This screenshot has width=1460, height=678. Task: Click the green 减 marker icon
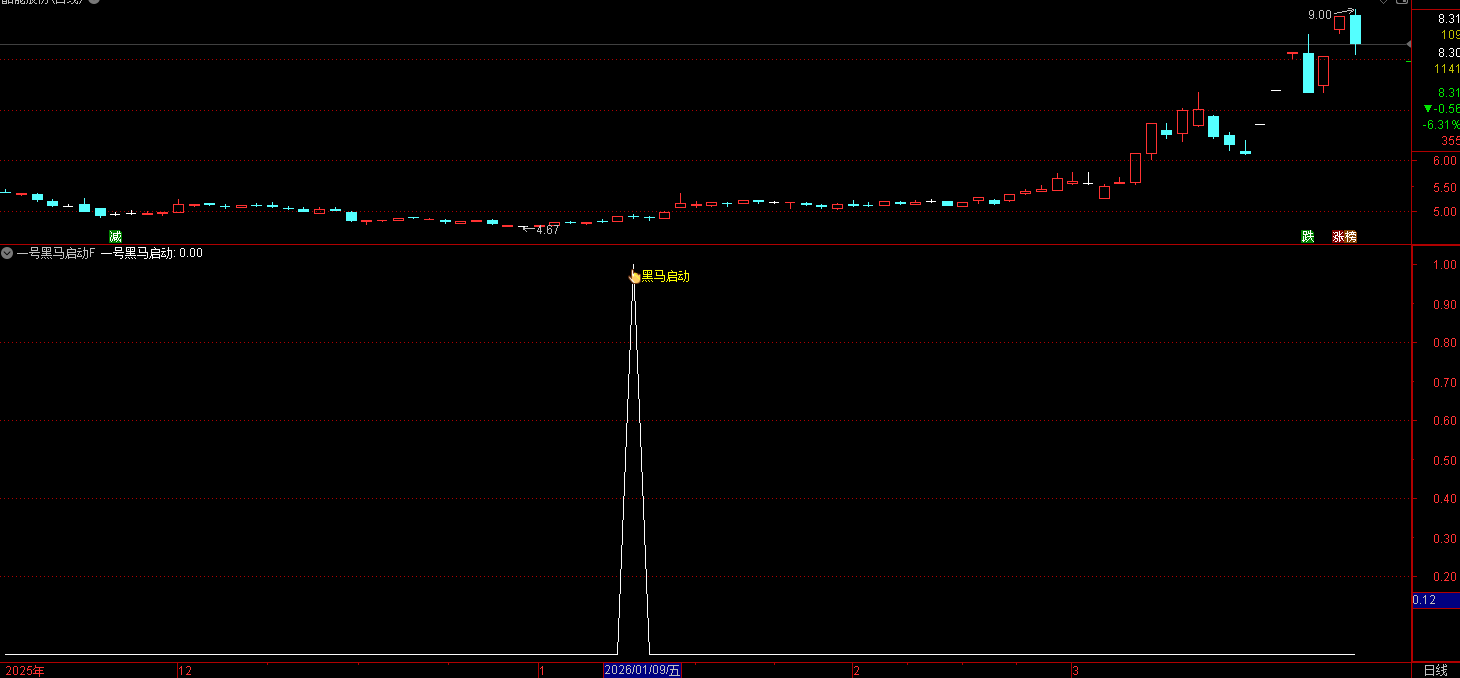click(115, 237)
